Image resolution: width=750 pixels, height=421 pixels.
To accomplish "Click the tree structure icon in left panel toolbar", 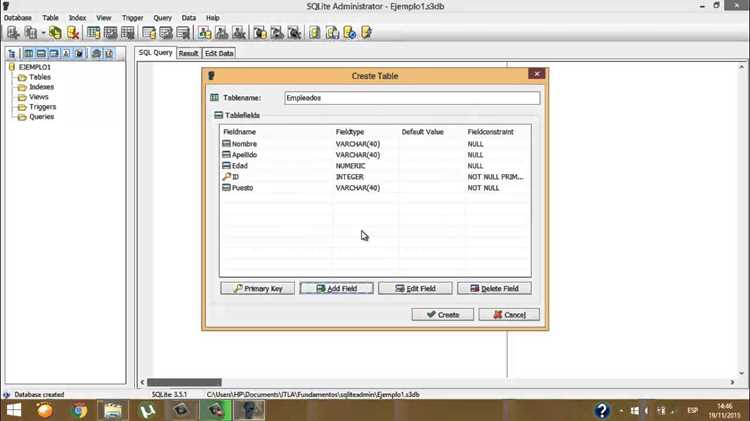I will [12, 54].
